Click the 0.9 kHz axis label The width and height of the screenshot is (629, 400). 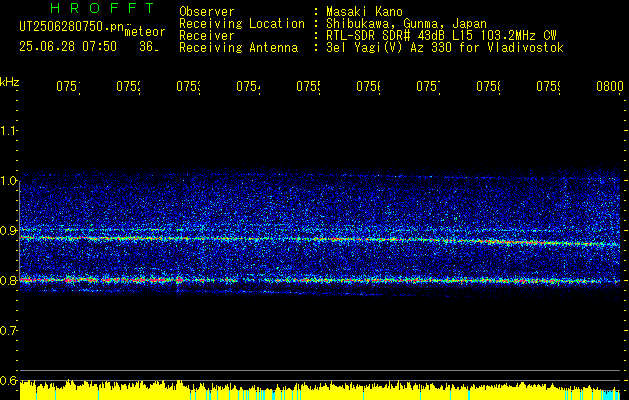pos(8,231)
